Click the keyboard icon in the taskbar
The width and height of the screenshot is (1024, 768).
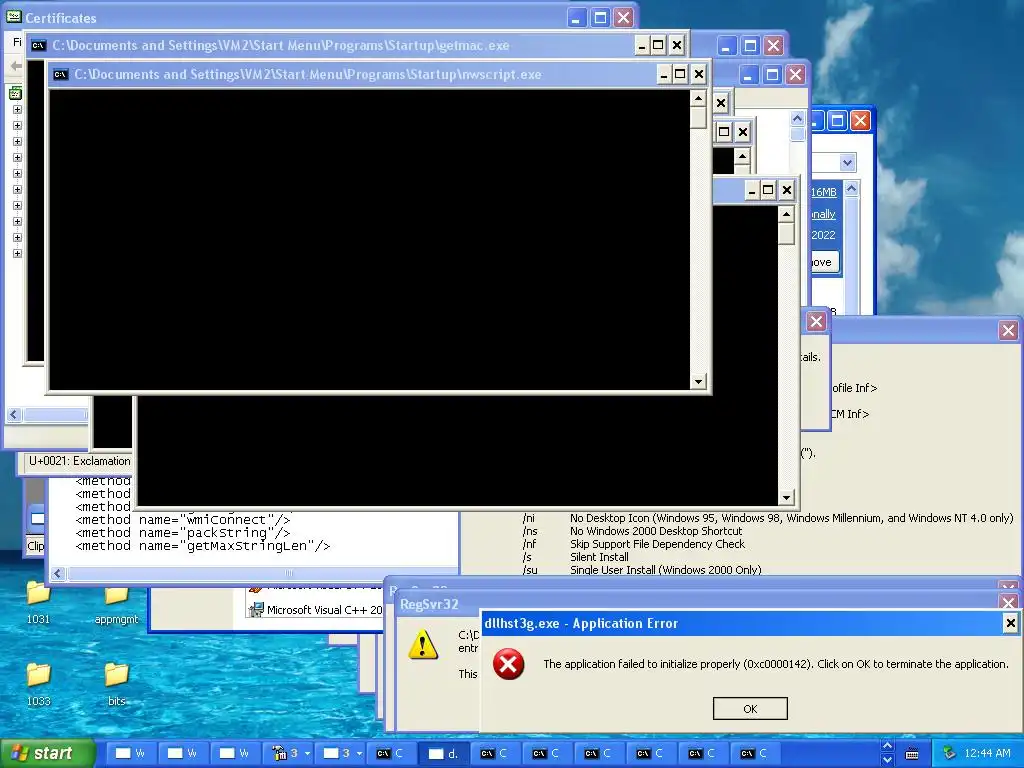click(x=912, y=754)
